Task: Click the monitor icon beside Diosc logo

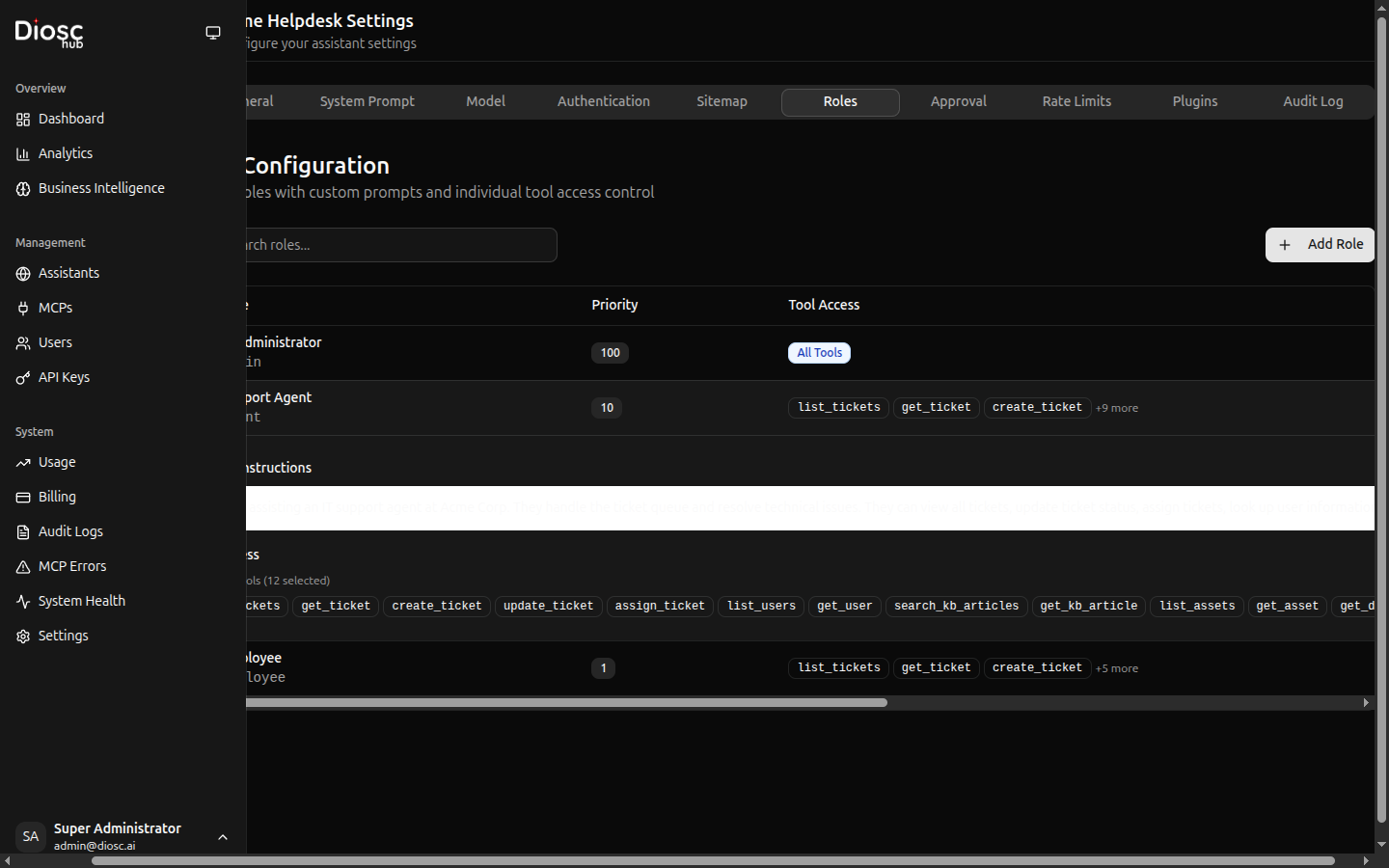Action: [x=213, y=33]
